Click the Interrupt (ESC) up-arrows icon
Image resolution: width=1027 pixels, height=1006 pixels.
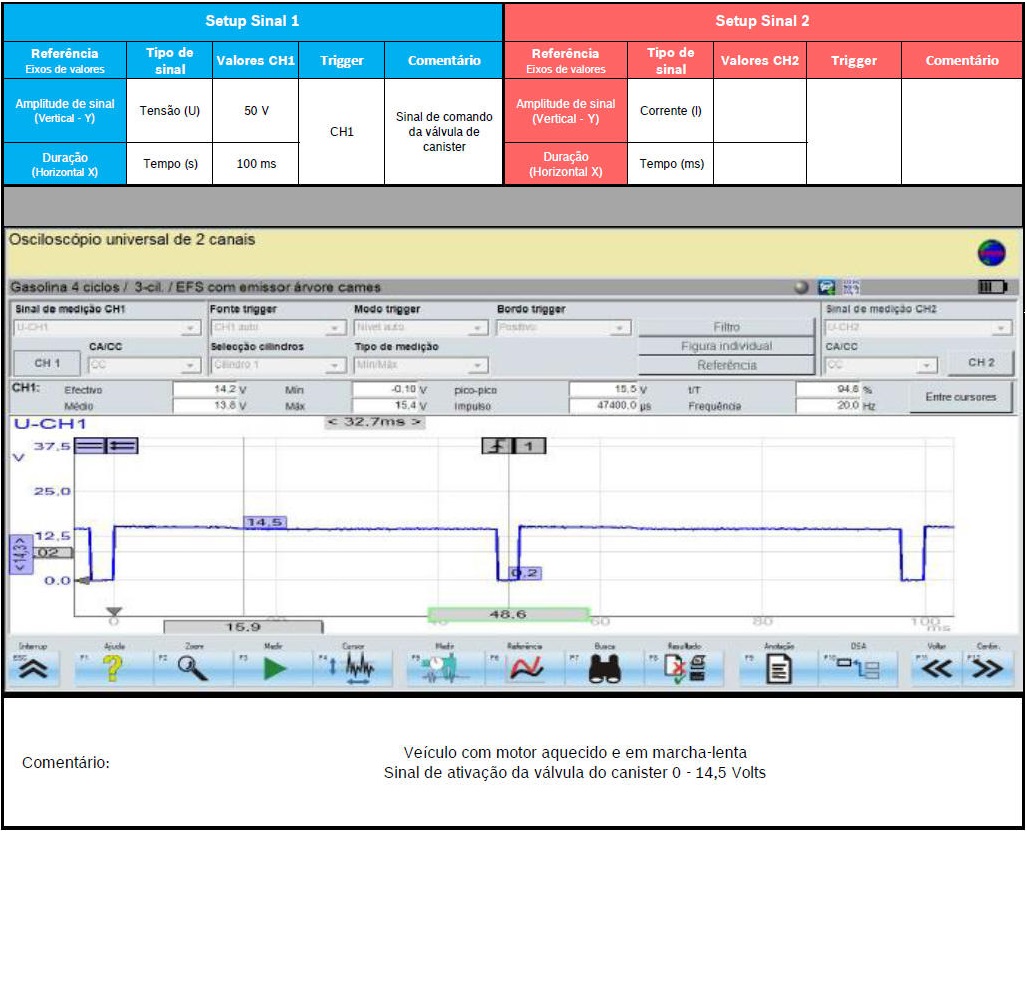pos(33,669)
